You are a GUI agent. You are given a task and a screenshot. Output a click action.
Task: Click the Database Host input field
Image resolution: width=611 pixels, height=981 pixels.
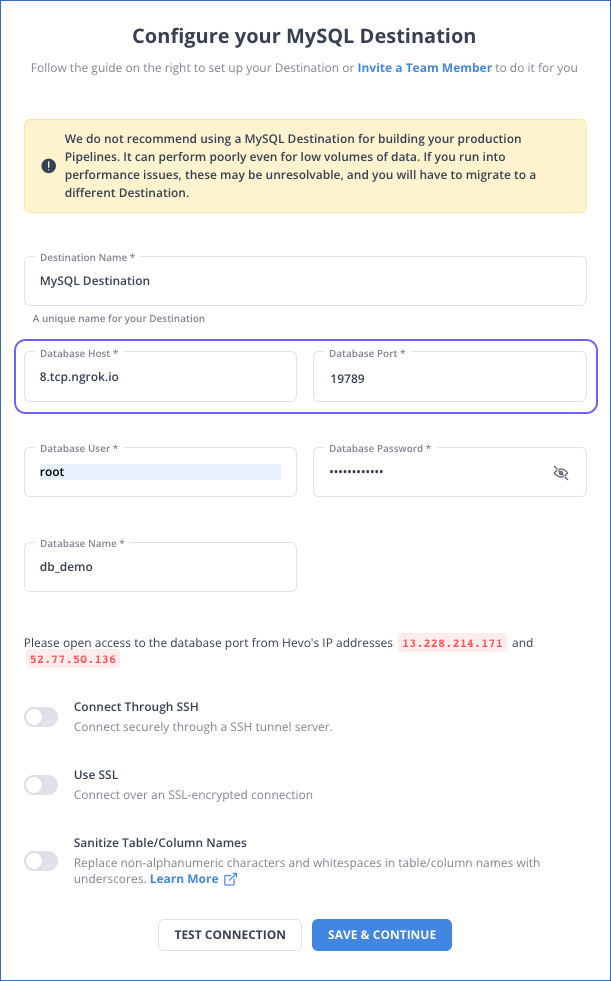[x=160, y=376]
